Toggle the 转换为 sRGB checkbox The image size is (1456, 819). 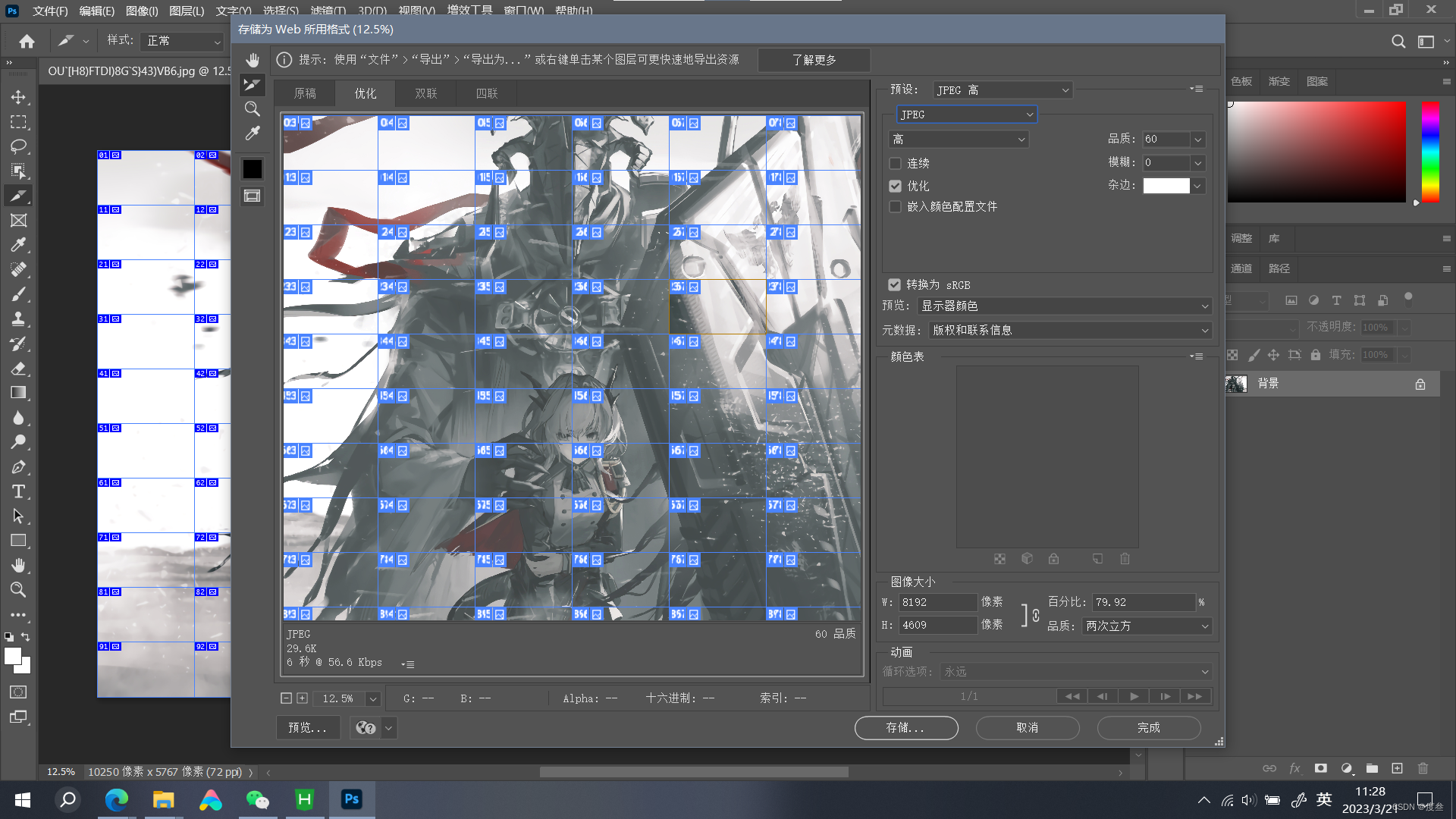click(x=894, y=284)
